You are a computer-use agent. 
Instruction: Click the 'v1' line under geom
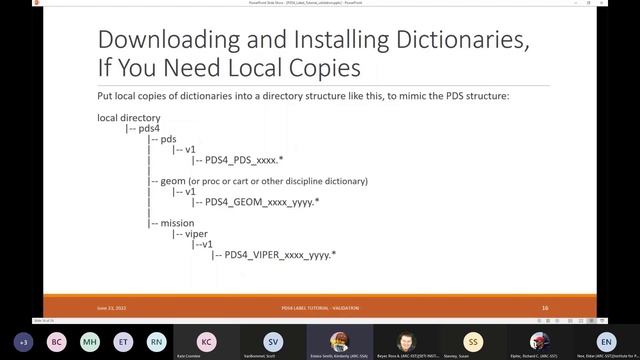184,192
